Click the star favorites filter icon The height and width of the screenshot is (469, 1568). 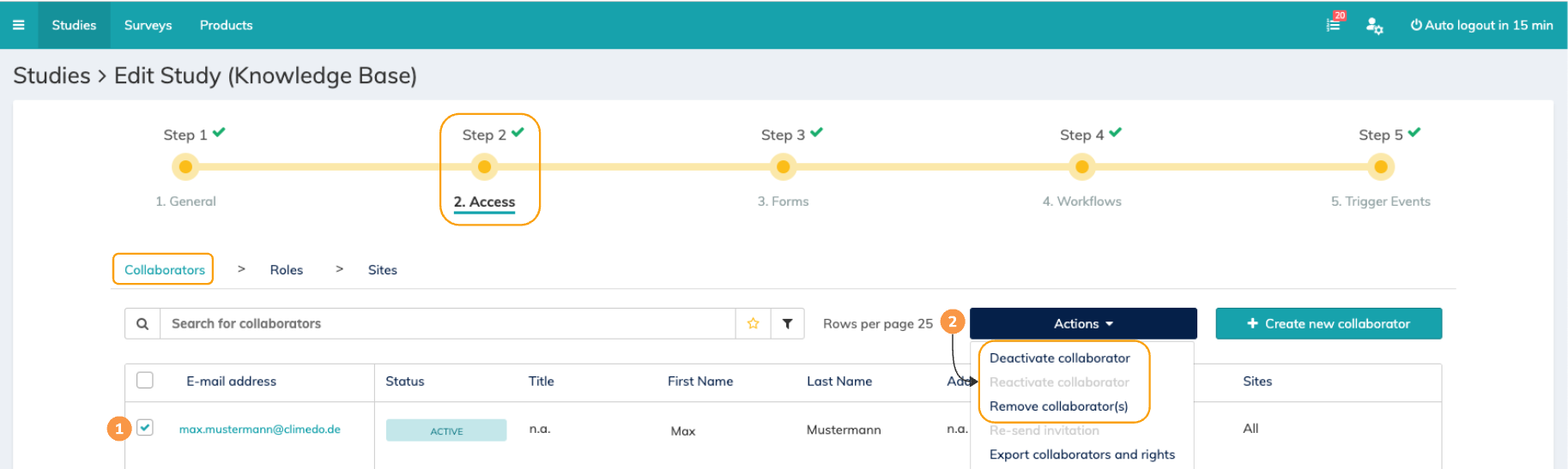(753, 323)
